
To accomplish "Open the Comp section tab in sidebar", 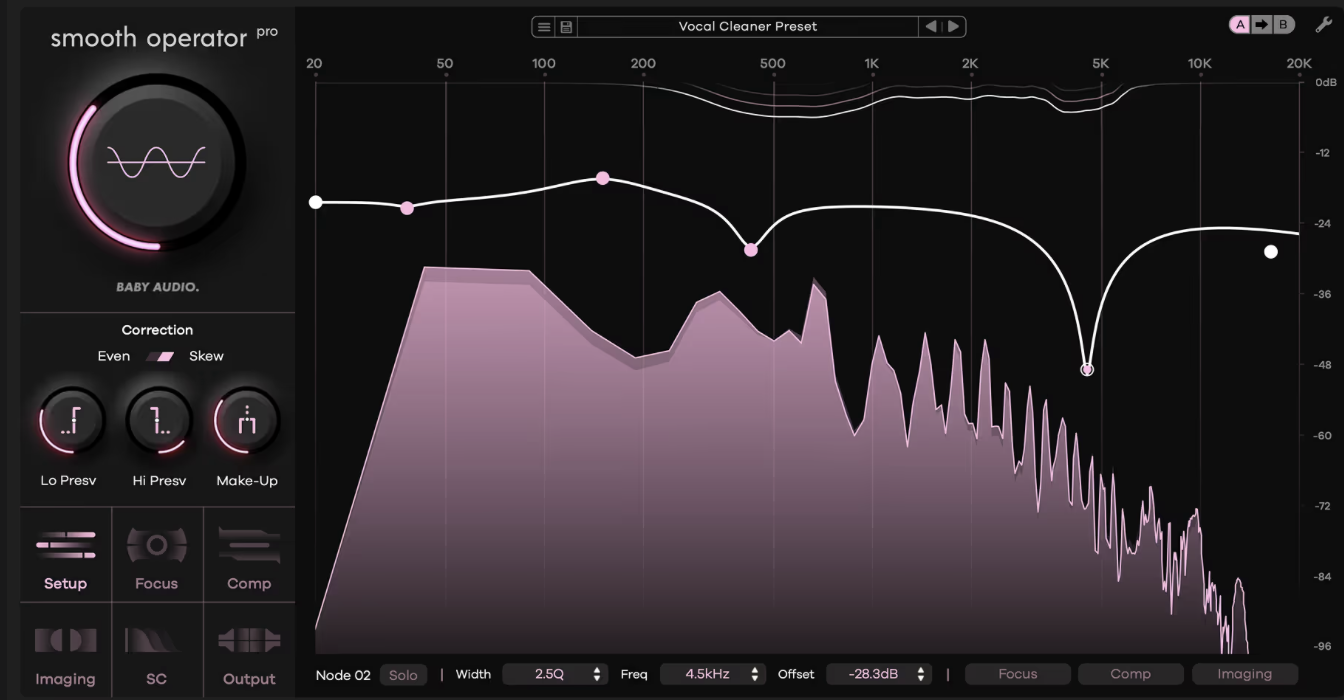I will click(x=249, y=555).
